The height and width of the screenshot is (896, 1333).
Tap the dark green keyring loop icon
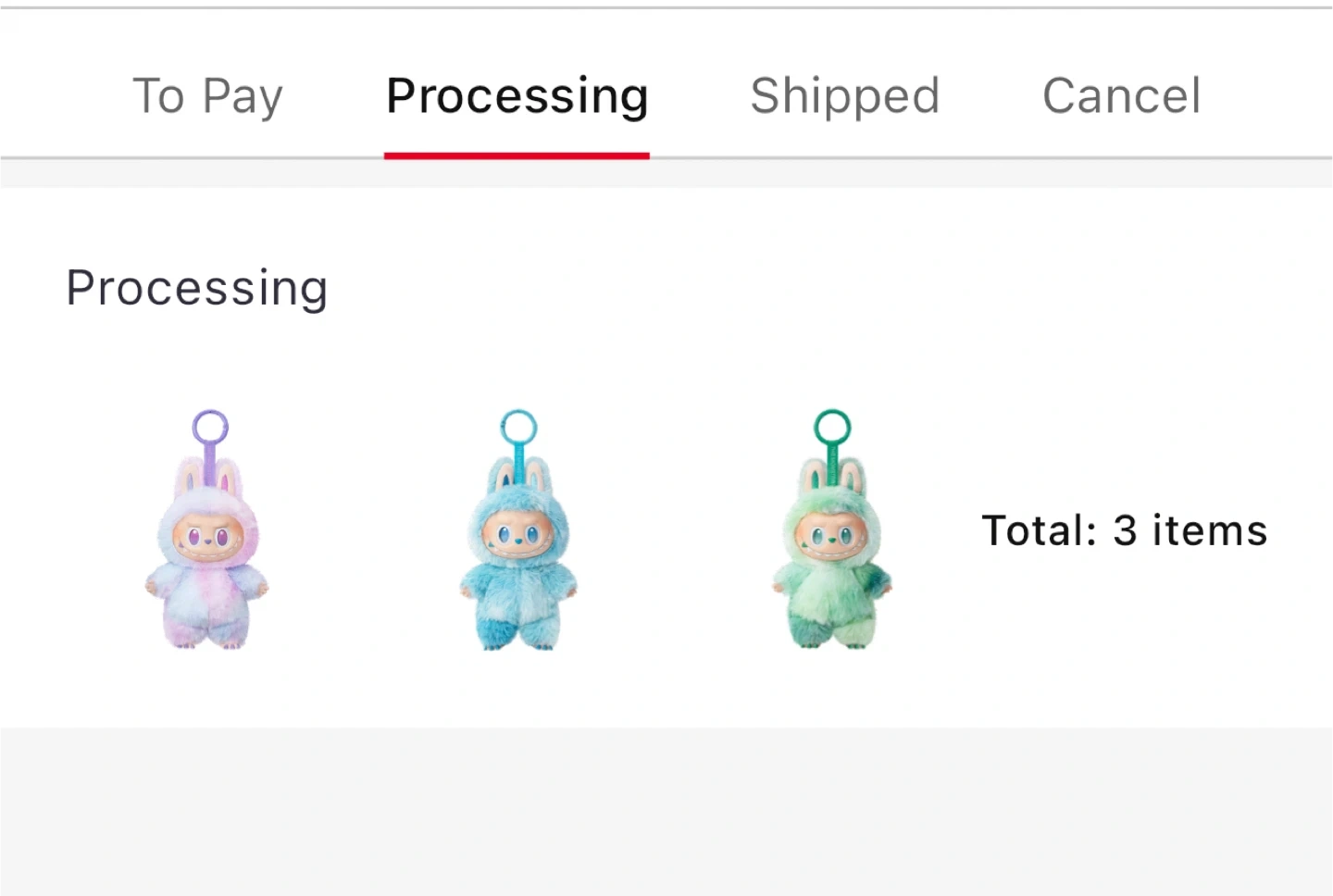(x=832, y=427)
